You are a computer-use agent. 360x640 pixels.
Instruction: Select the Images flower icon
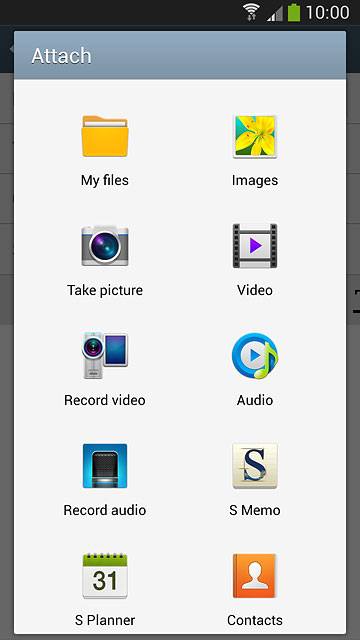point(255,136)
